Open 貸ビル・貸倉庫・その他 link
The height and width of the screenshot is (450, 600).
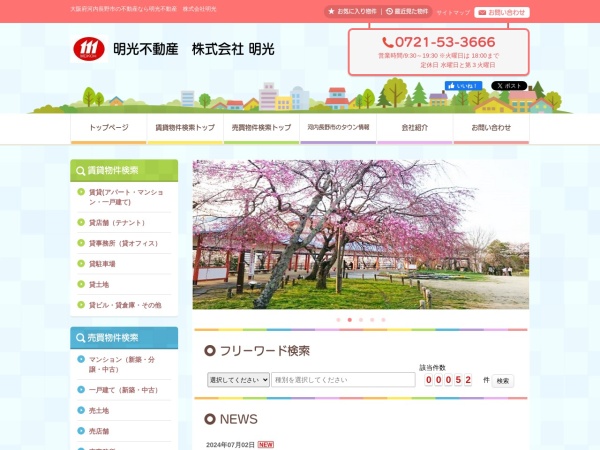[125, 305]
